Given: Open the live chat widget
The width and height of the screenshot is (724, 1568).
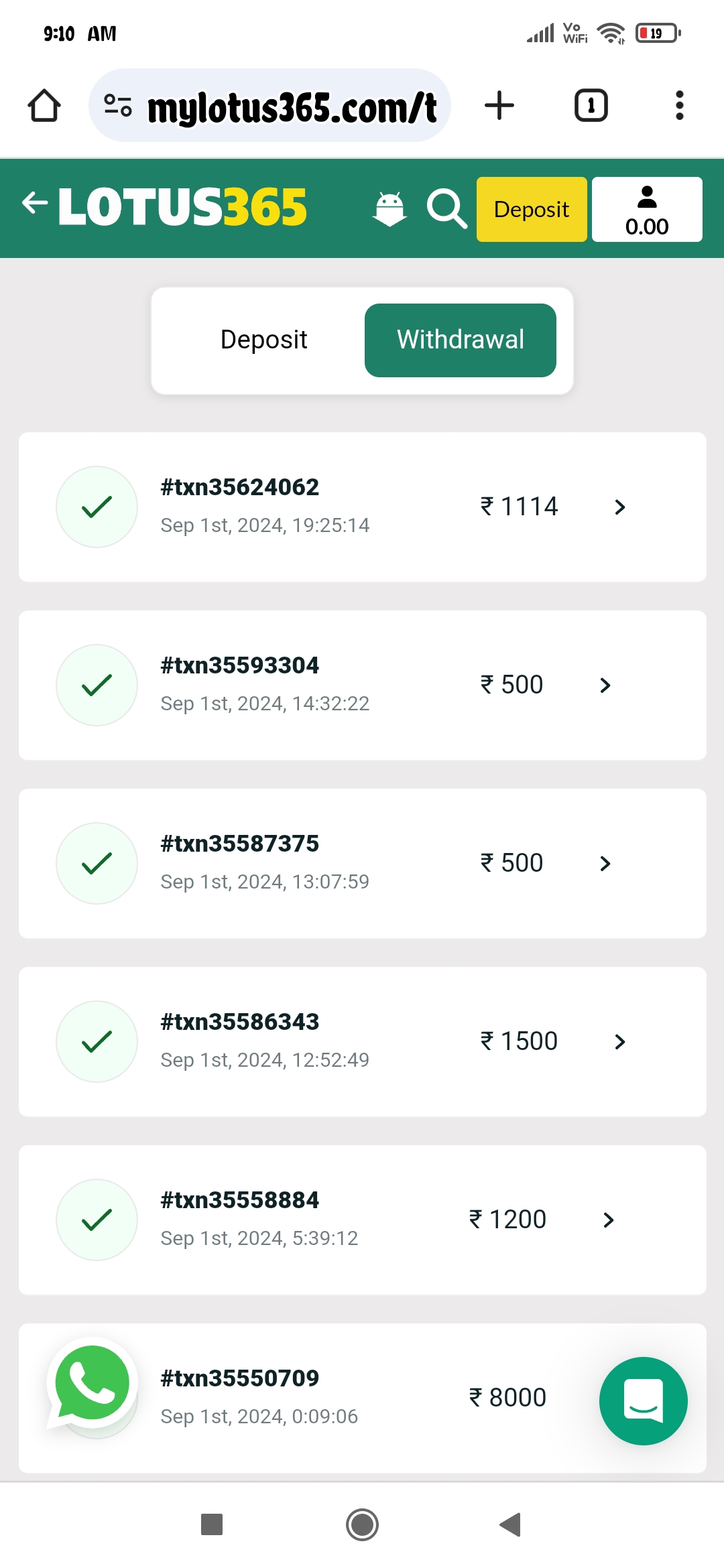Looking at the screenshot, I should tap(643, 1400).
